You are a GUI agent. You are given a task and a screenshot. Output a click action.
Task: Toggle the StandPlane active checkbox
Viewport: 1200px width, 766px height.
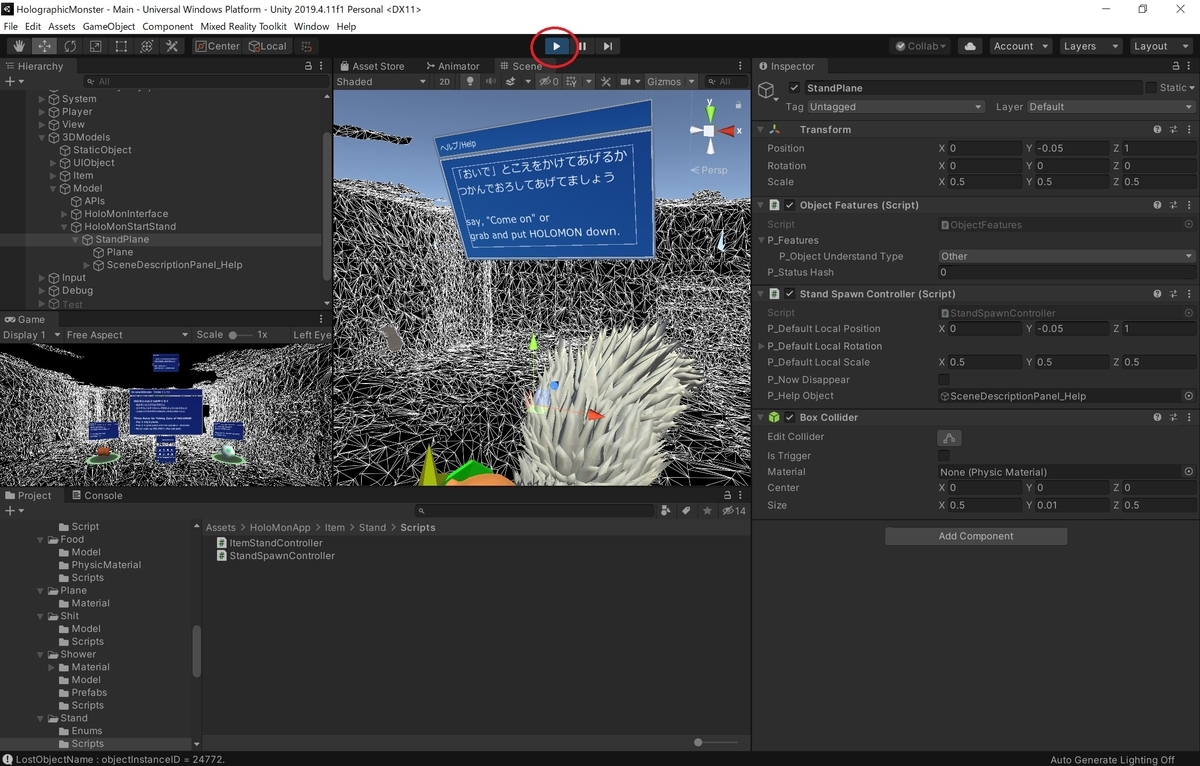[x=795, y=88]
